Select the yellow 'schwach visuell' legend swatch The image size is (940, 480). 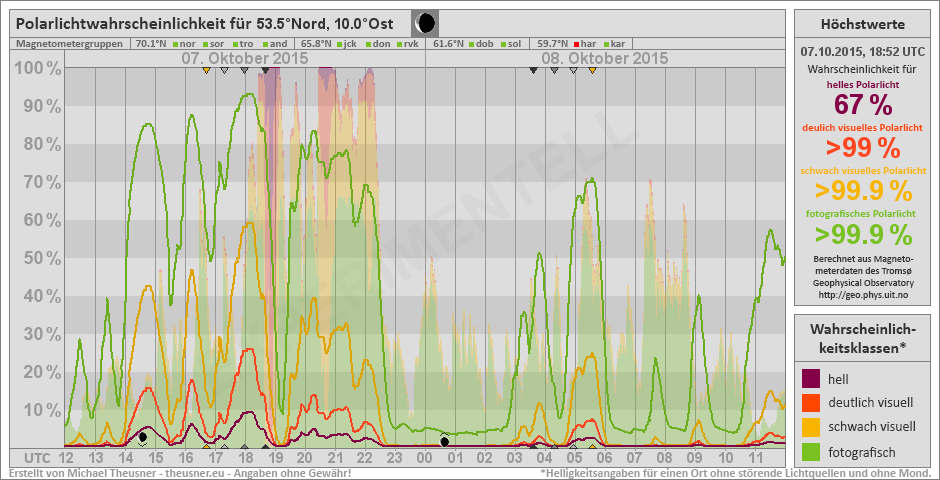point(813,427)
